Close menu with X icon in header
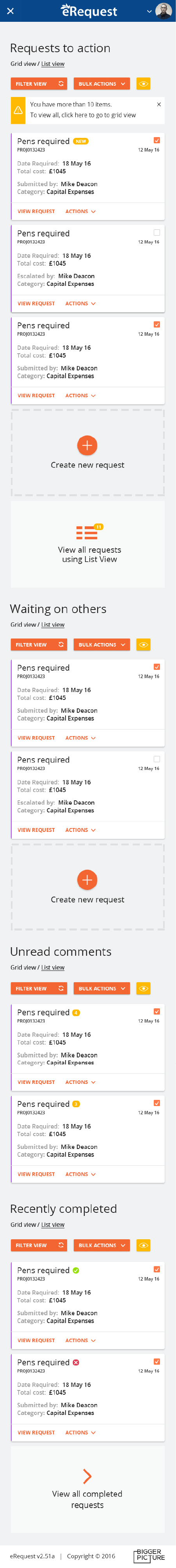Image resolution: width=176 pixels, height=1568 pixels. tap(11, 11)
